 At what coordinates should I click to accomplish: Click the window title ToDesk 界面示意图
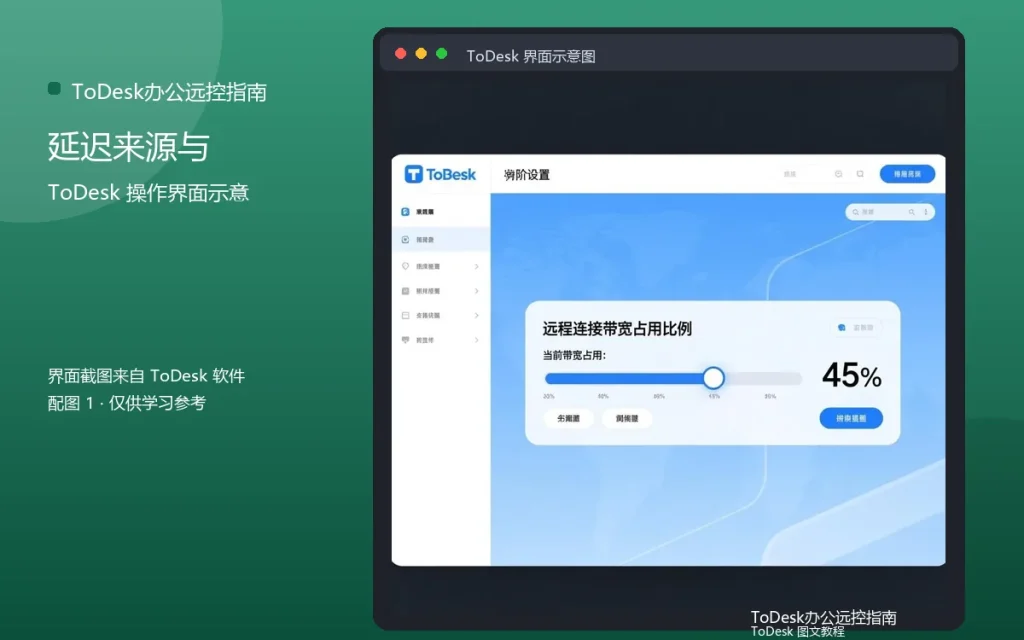(x=531, y=56)
